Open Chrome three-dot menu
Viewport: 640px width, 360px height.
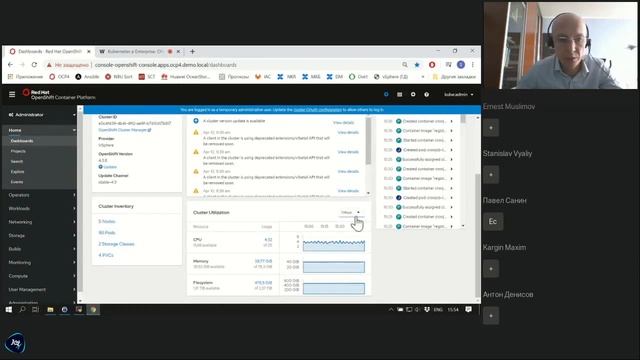tap(473, 64)
